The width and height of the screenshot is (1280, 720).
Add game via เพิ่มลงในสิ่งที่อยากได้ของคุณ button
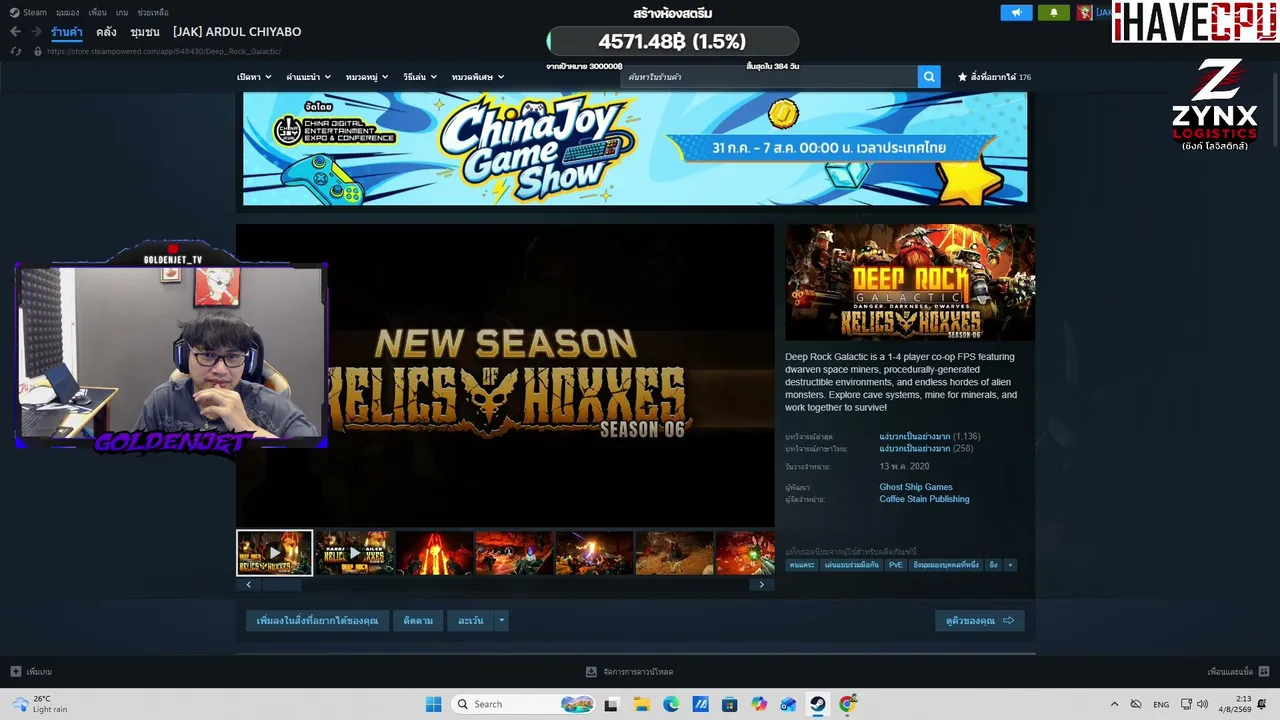click(x=317, y=621)
